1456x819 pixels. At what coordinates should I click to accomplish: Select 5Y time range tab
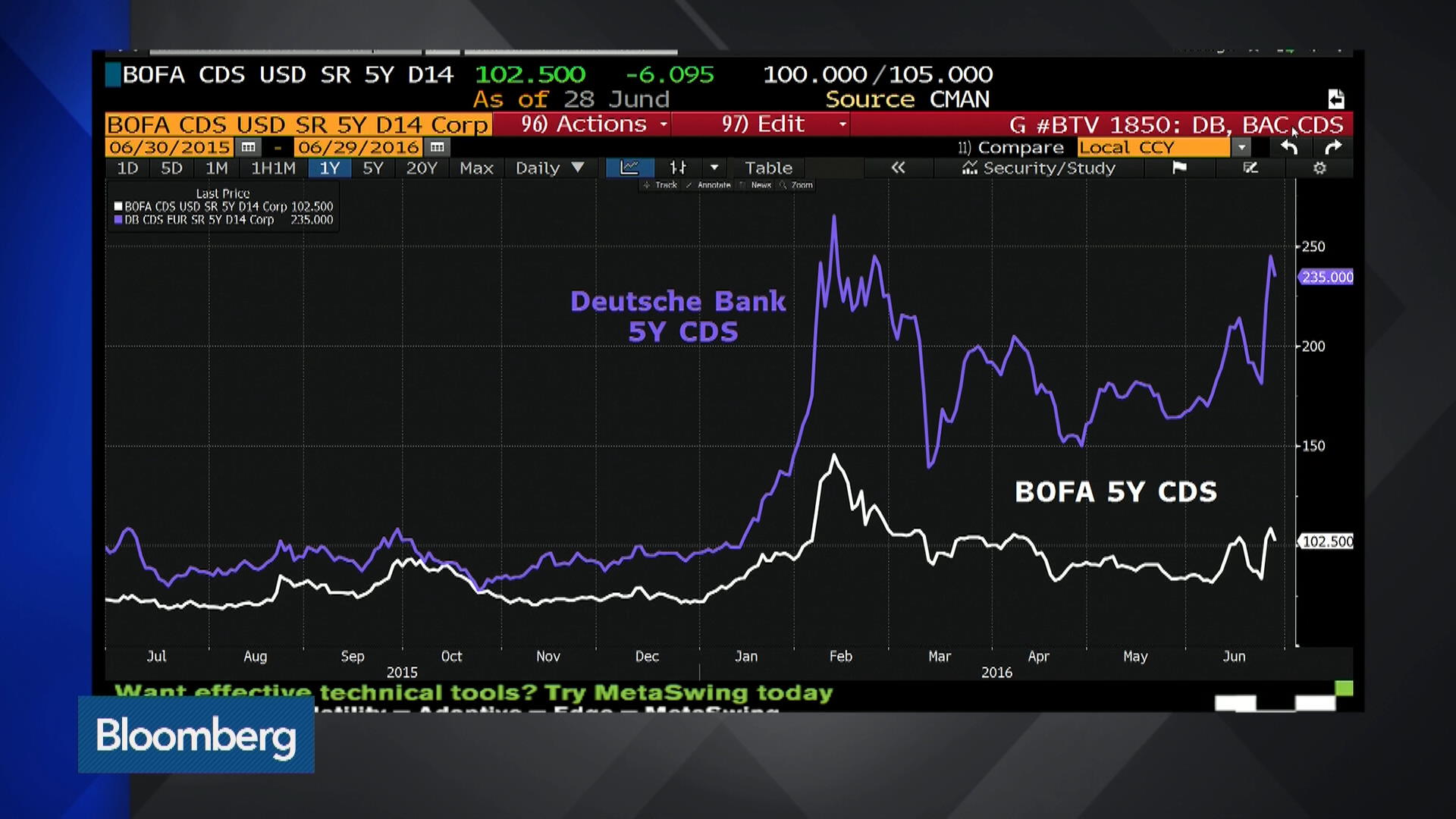coord(373,168)
